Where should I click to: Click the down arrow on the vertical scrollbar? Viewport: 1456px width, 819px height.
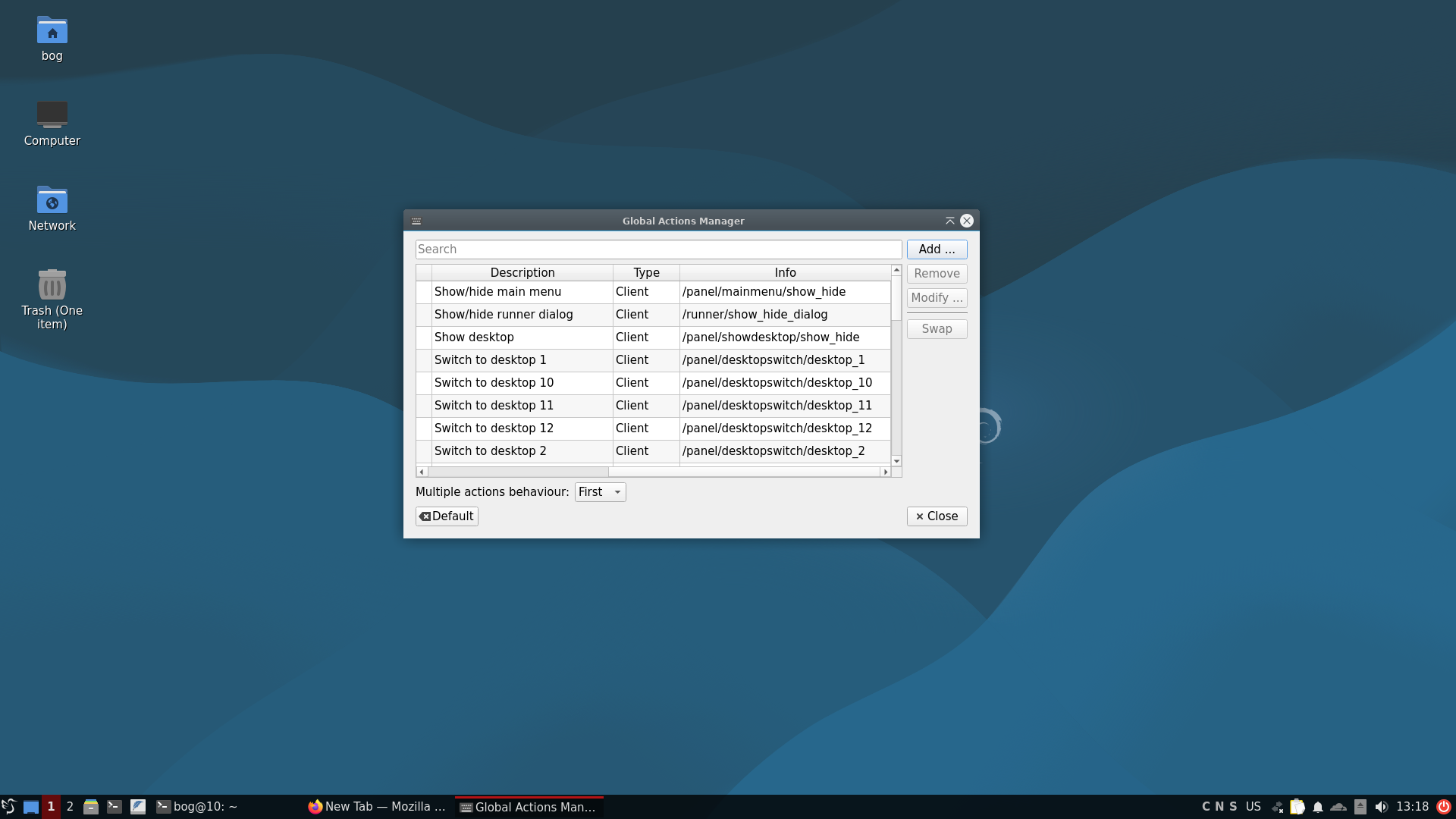896,461
